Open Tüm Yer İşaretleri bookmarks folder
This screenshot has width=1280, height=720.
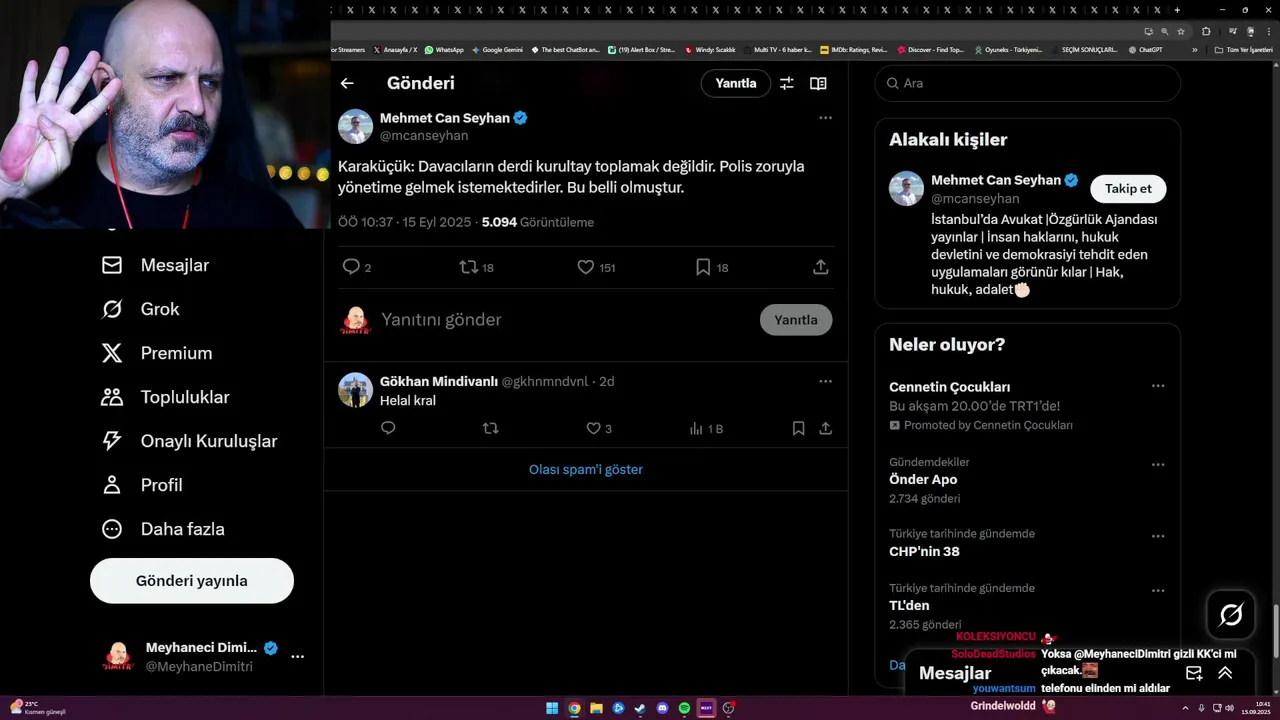(x=1244, y=49)
